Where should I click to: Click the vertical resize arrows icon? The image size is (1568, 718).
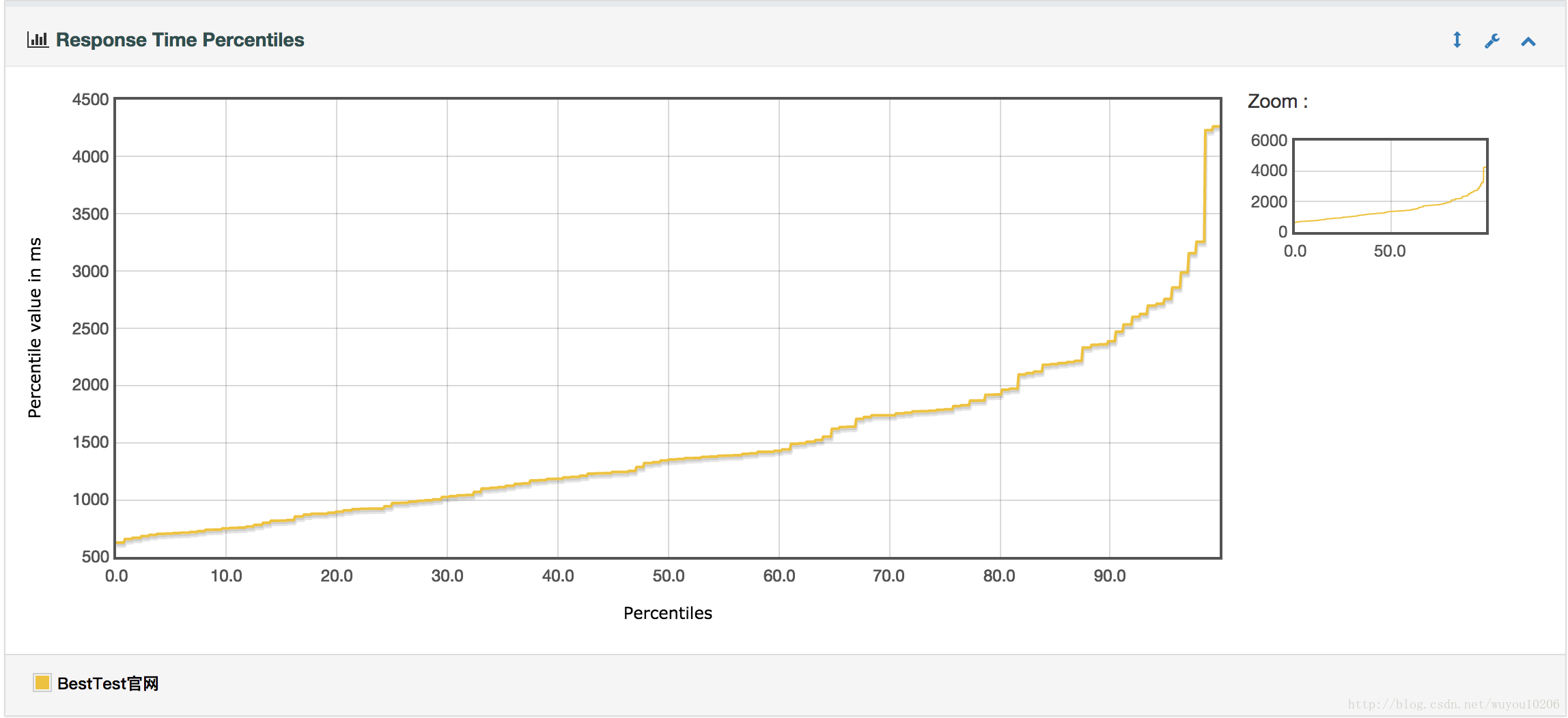1457,40
